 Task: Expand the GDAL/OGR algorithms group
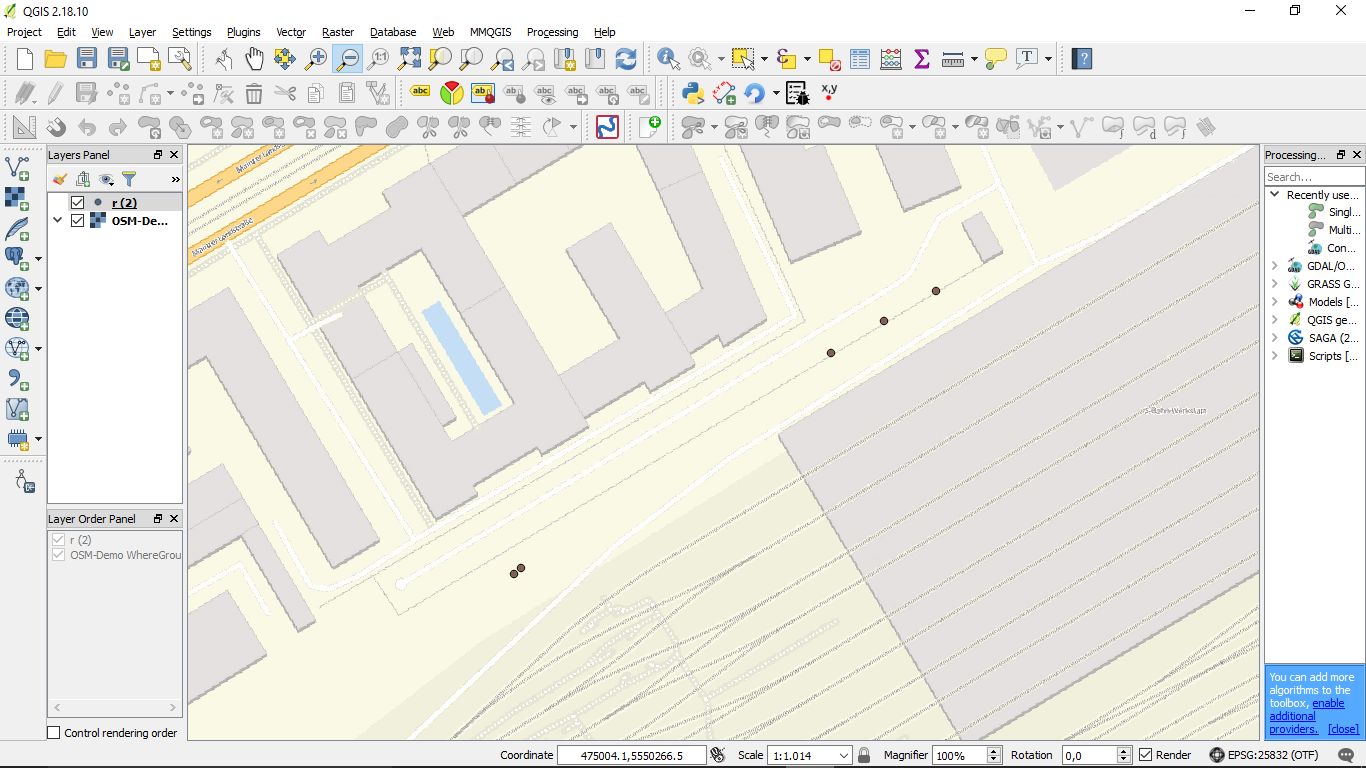tap(1274, 266)
